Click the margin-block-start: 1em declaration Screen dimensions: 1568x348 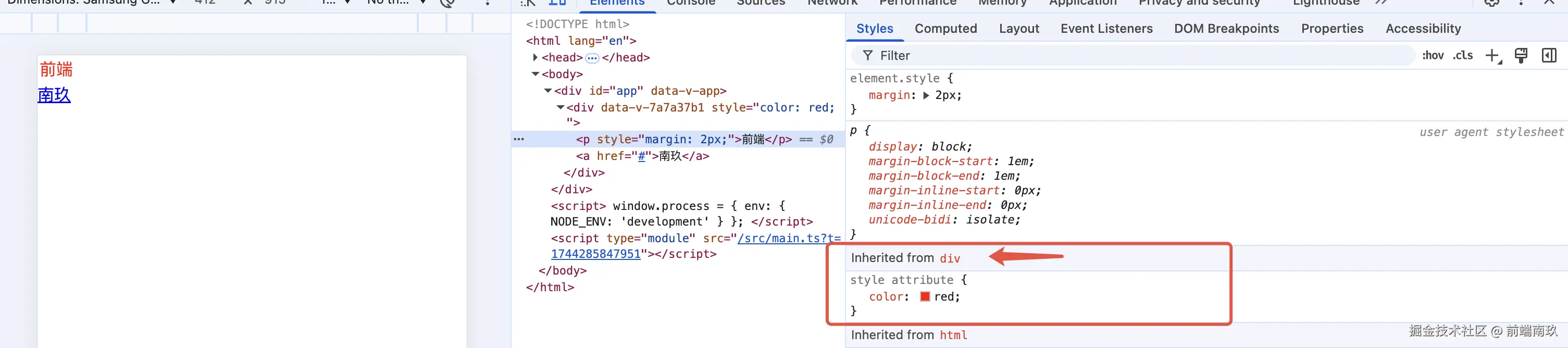(951, 161)
